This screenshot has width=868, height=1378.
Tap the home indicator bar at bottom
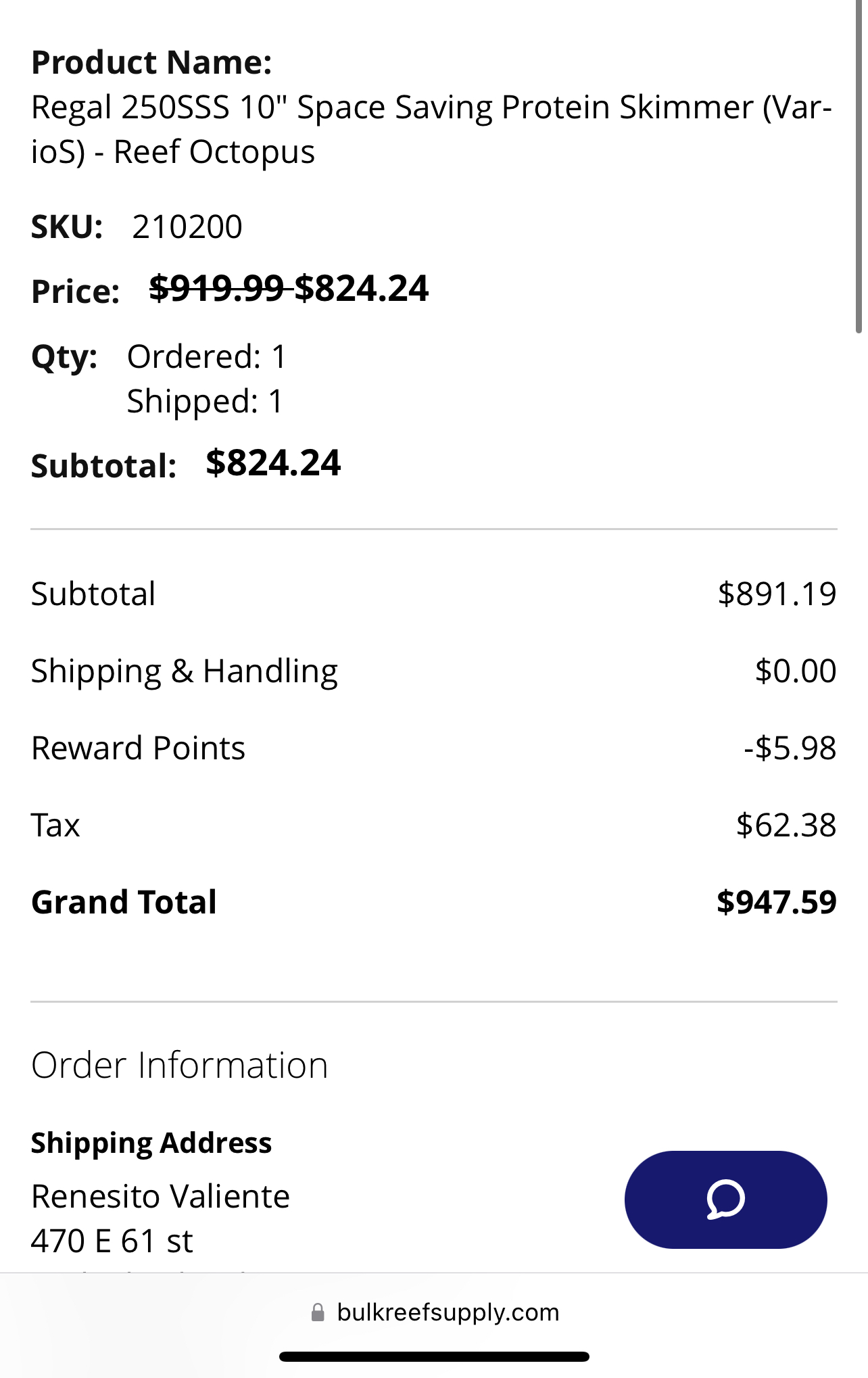coord(434,1356)
